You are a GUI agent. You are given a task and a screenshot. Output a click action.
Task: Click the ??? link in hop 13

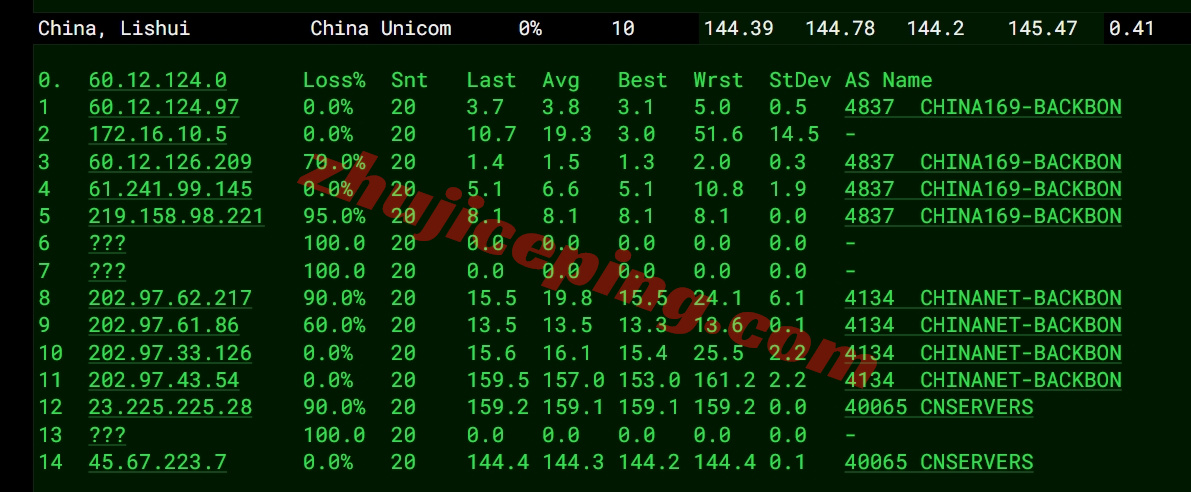click(107, 434)
